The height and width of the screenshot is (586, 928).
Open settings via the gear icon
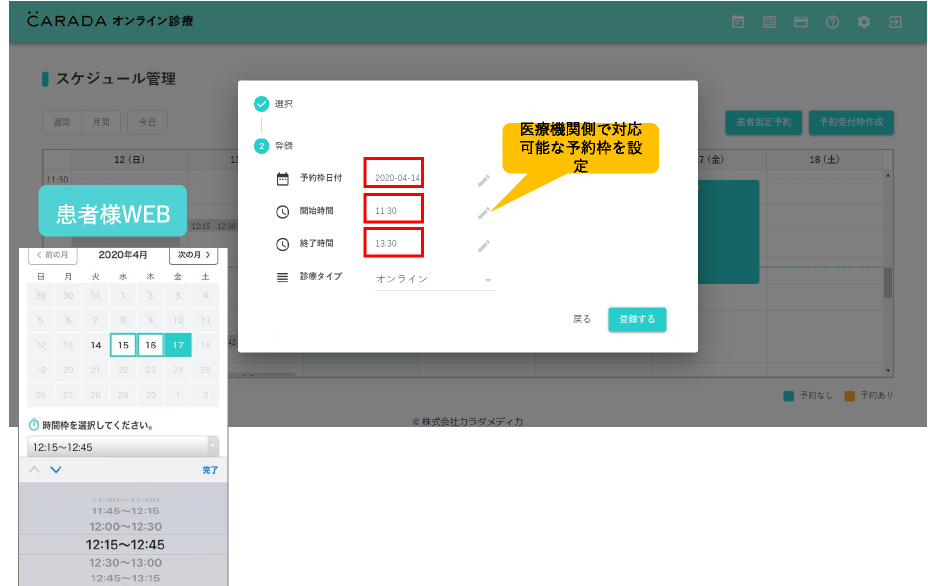pyautogui.click(x=864, y=22)
